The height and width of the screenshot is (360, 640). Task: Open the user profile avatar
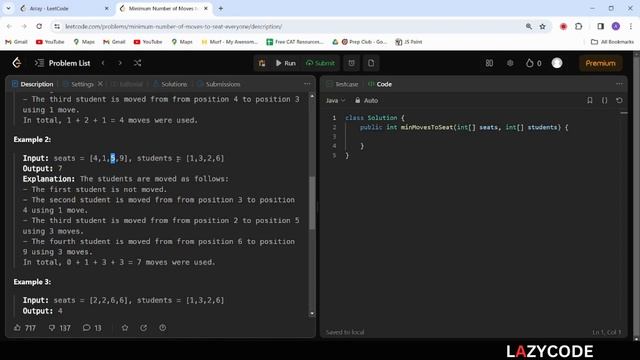click(x=557, y=63)
